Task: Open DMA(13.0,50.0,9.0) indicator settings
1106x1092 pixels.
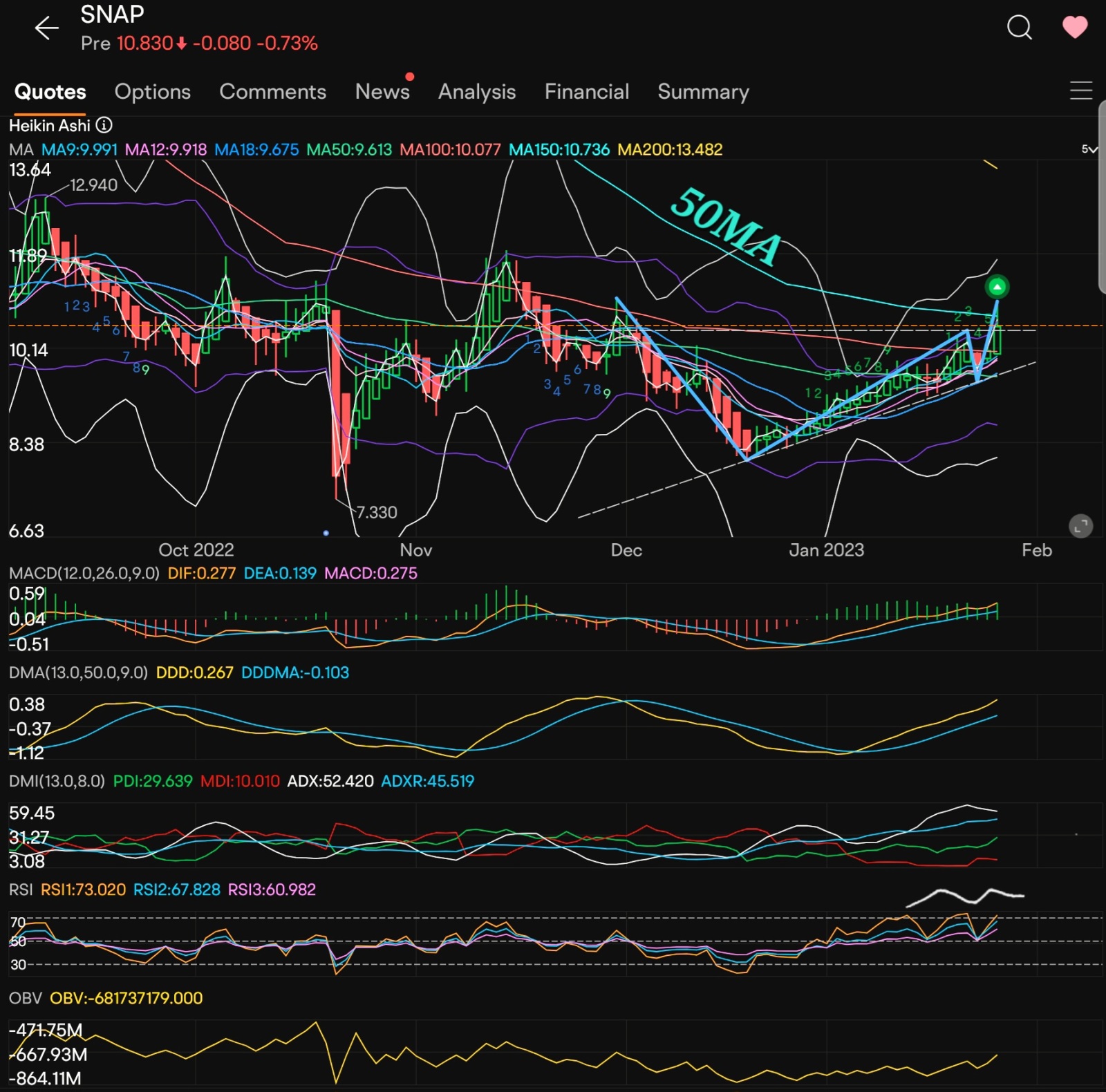Action: (x=78, y=673)
